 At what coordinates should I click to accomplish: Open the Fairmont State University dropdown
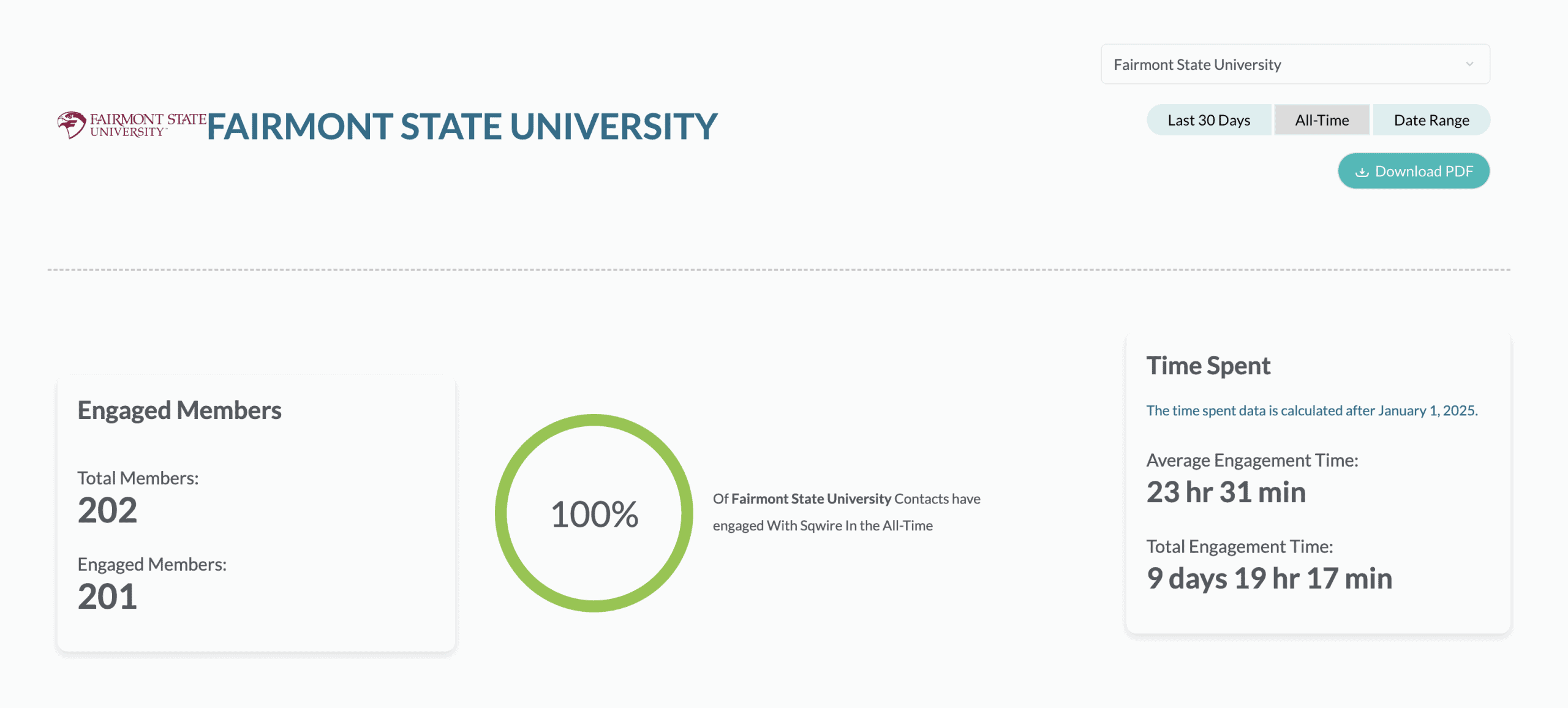pyautogui.click(x=1294, y=64)
